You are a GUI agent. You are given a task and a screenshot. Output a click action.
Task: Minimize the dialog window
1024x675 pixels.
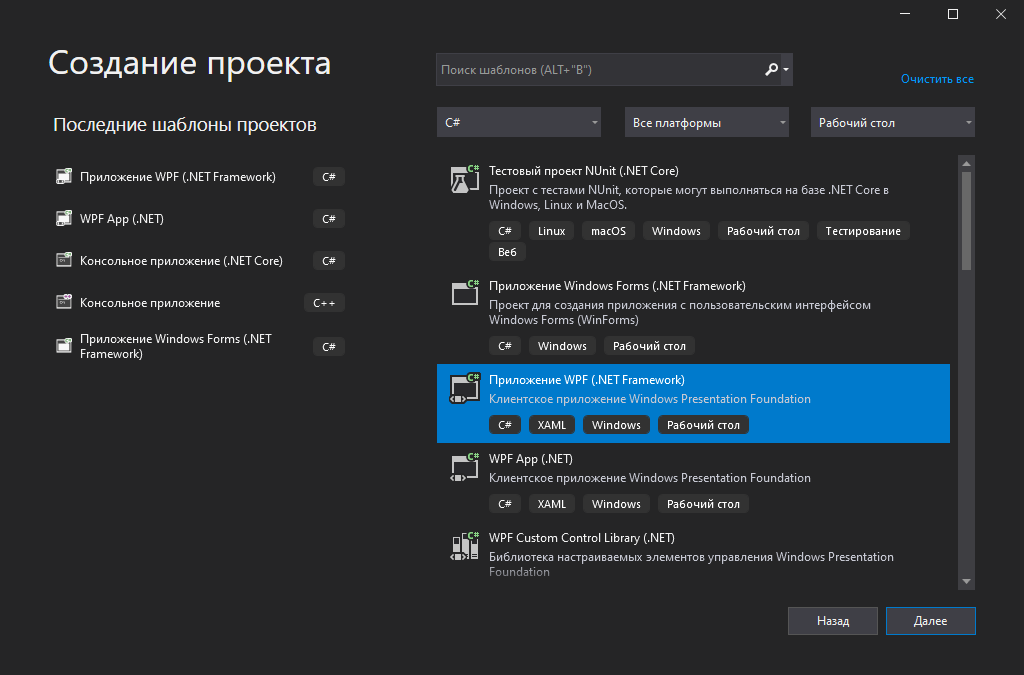905,14
